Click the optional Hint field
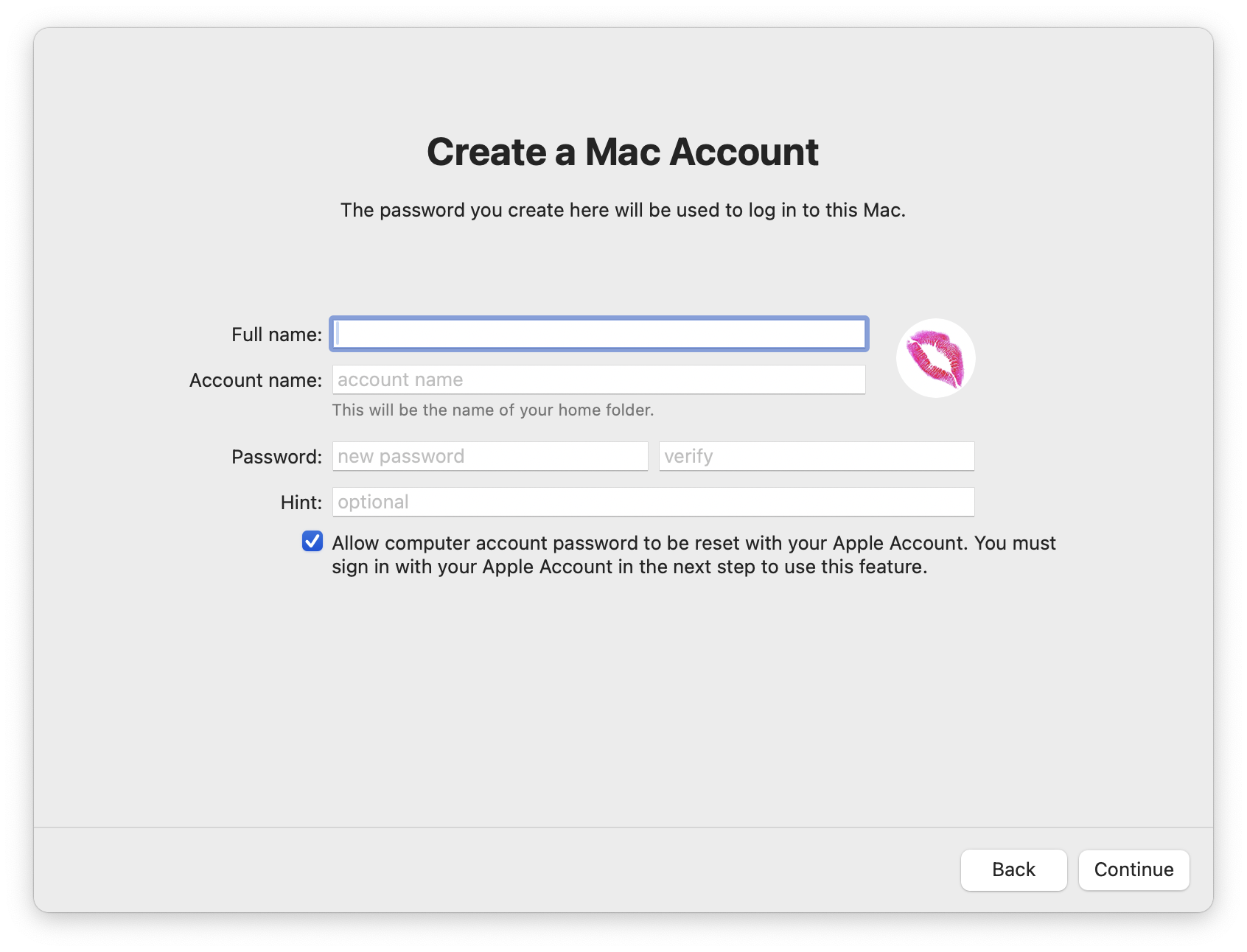This screenshot has width=1247, height=952. [653, 502]
